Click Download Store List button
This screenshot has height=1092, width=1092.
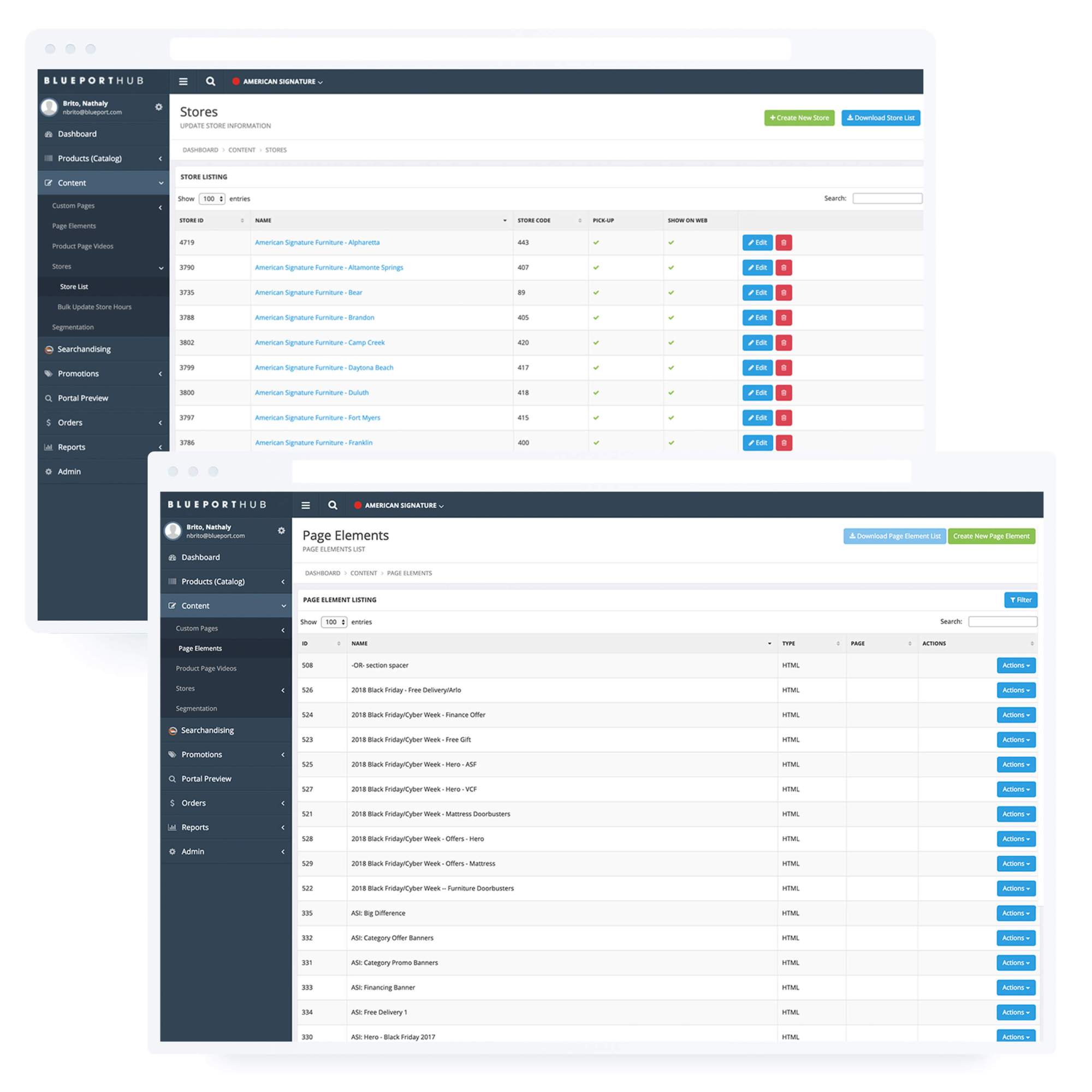881,117
